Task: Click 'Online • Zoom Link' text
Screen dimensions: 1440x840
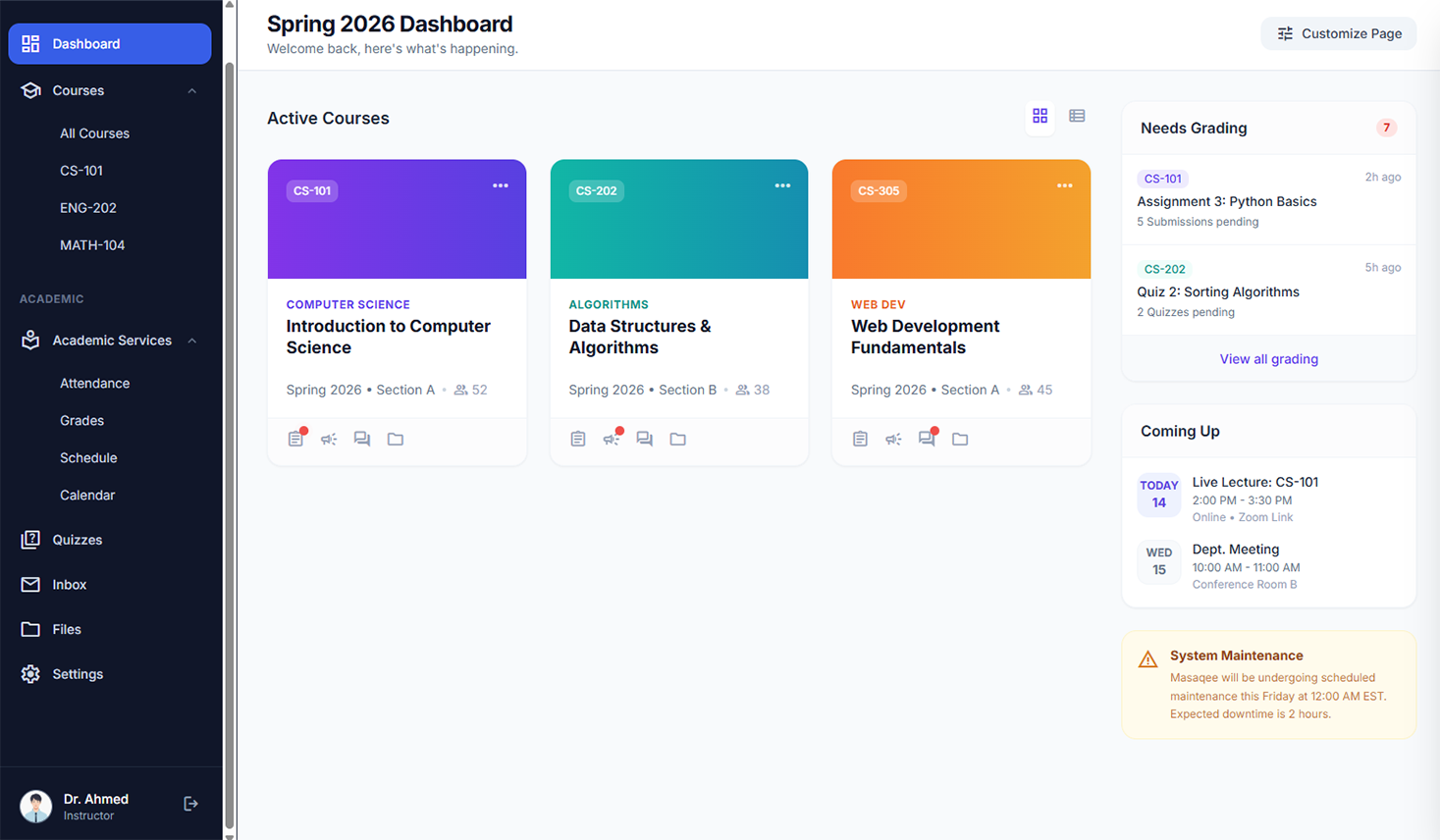Action: (x=1242, y=517)
